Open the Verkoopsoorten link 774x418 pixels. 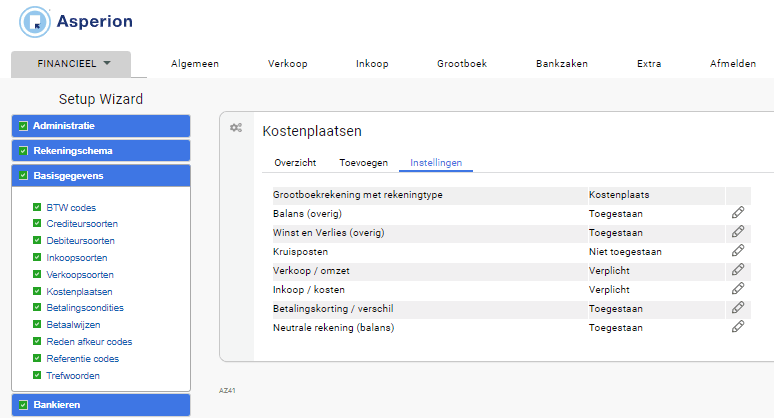80,274
